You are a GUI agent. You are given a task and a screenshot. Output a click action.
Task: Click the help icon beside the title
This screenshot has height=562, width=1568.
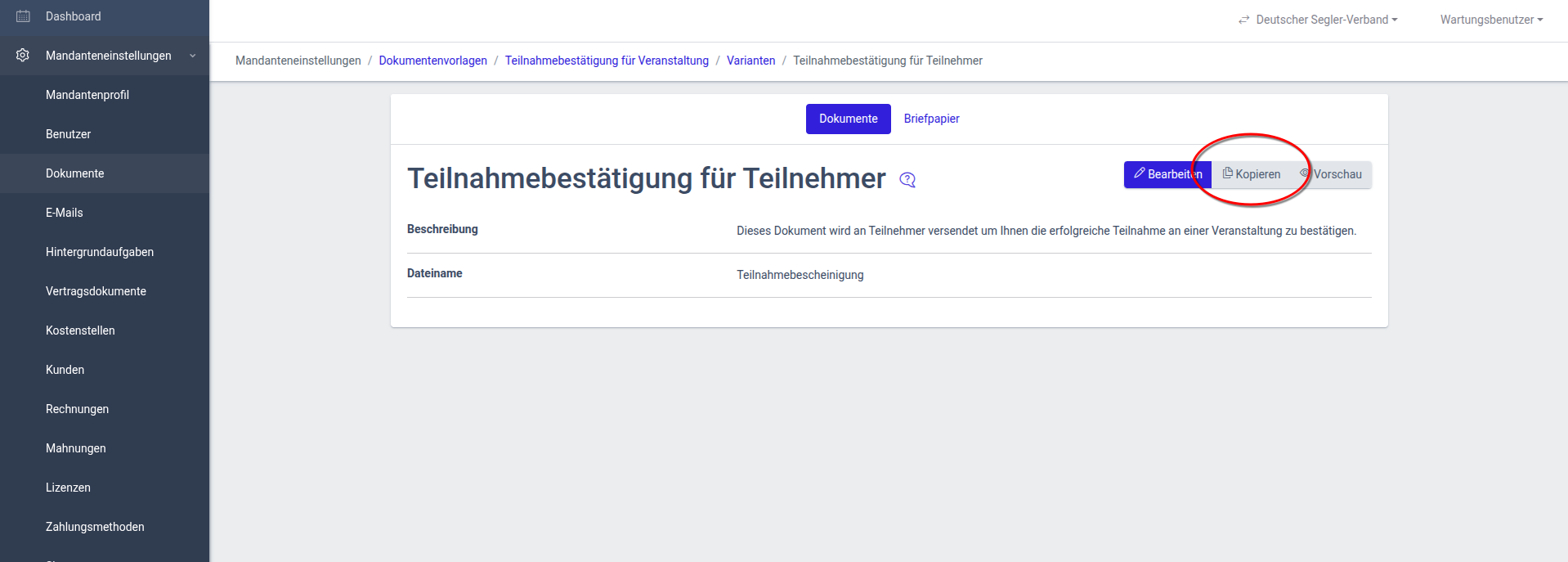pyautogui.click(x=907, y=180)
